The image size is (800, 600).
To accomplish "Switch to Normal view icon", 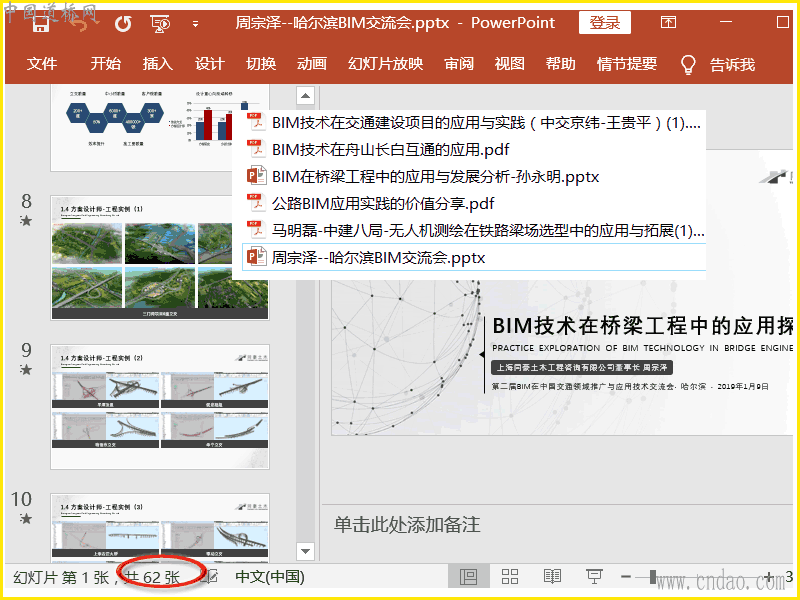I will pyautogui.click(x=468, y=577).
